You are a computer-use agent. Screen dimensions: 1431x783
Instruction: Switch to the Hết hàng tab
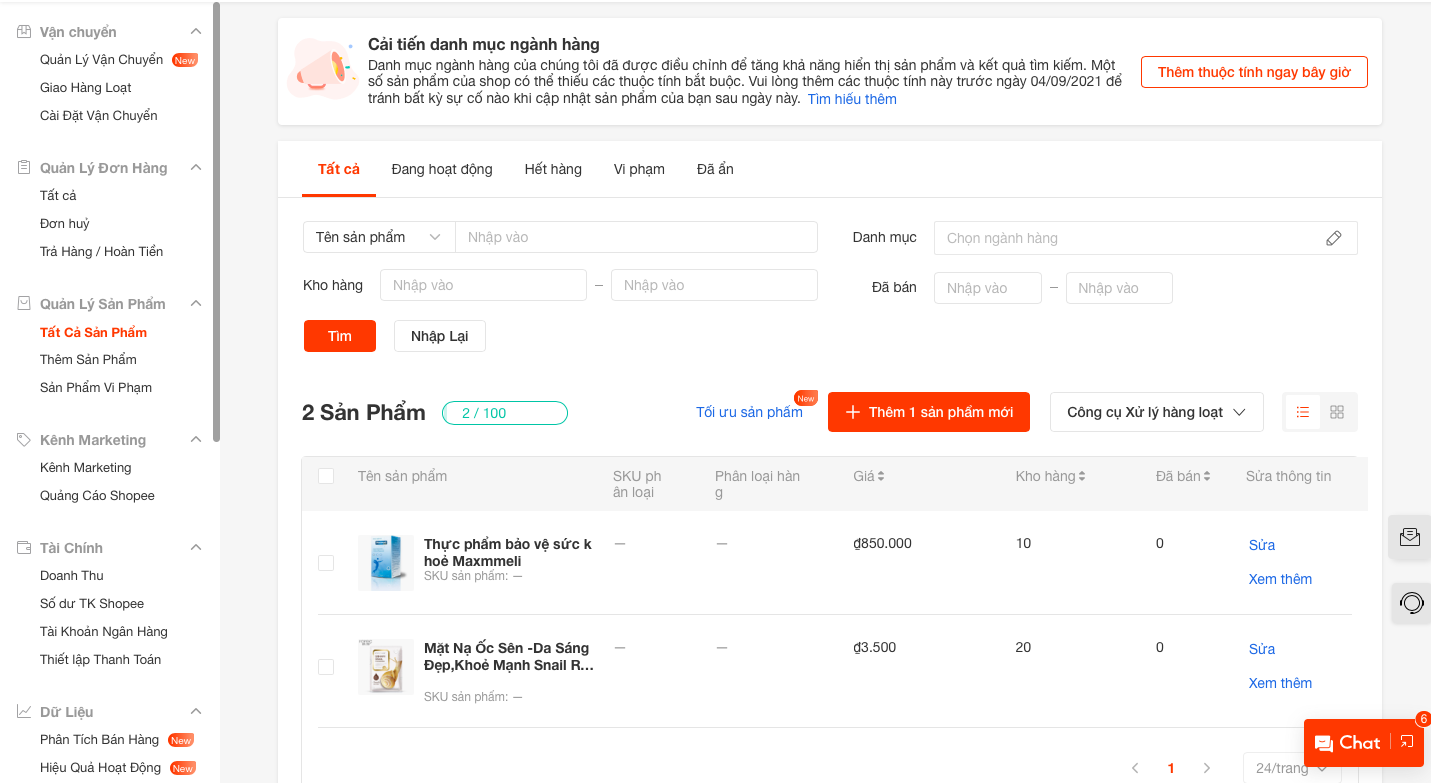click(x=553, y=169)
